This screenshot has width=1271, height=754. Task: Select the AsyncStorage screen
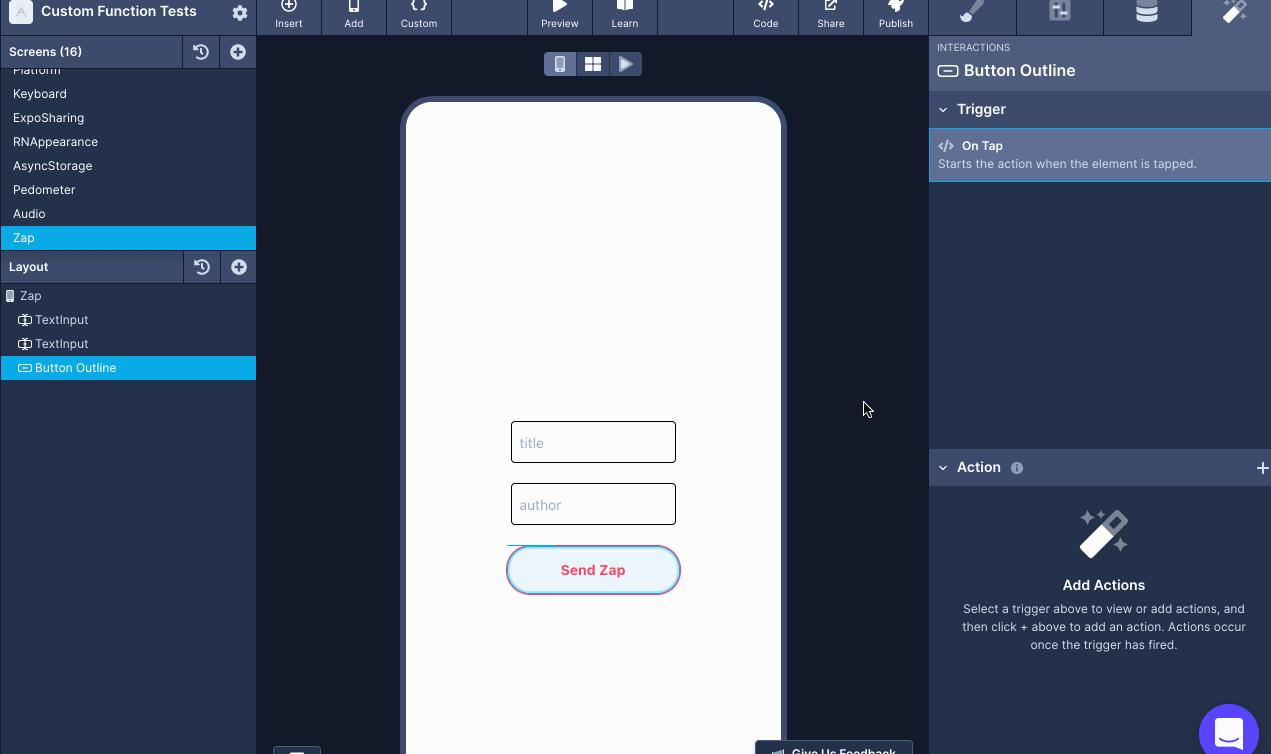click(x=128, y=166)
